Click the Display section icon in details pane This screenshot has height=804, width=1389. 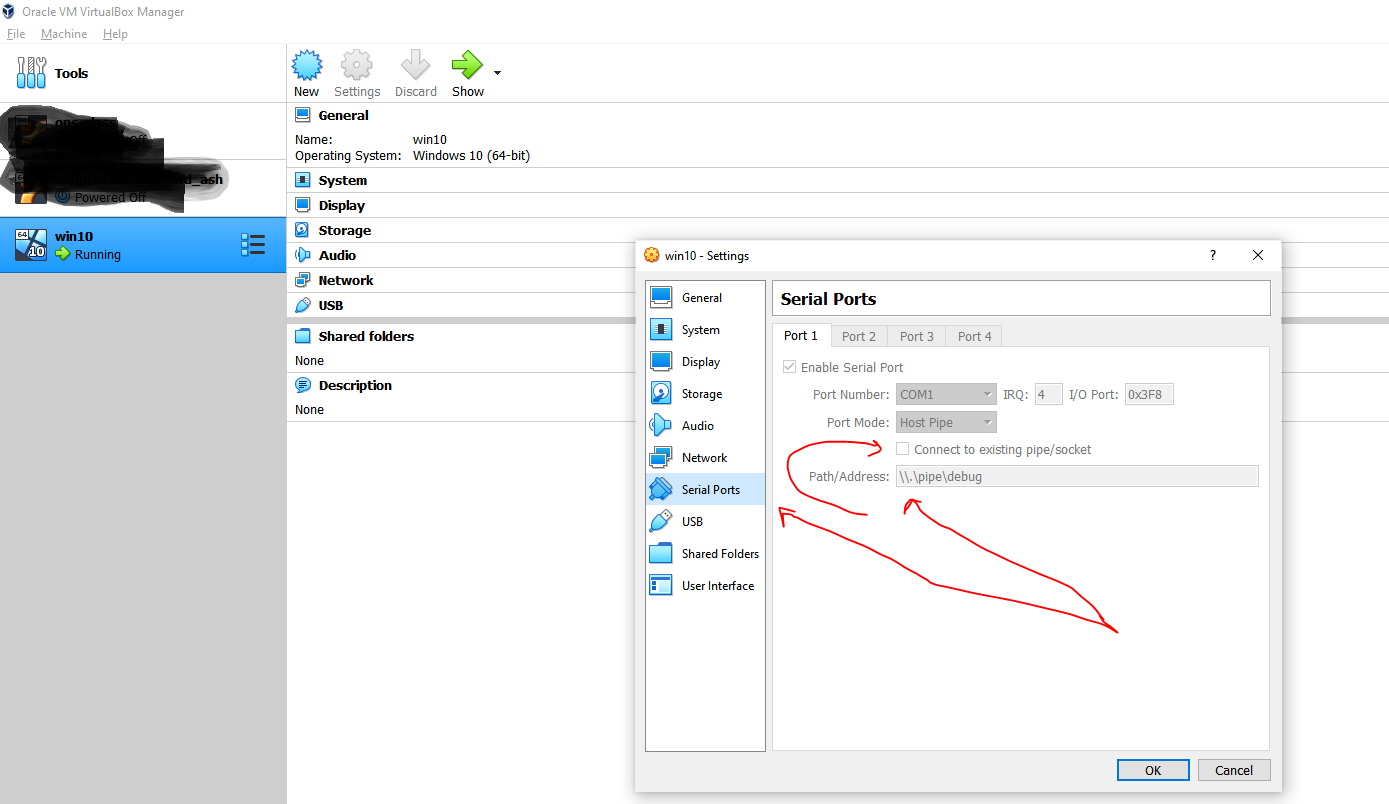click(303, 205)
